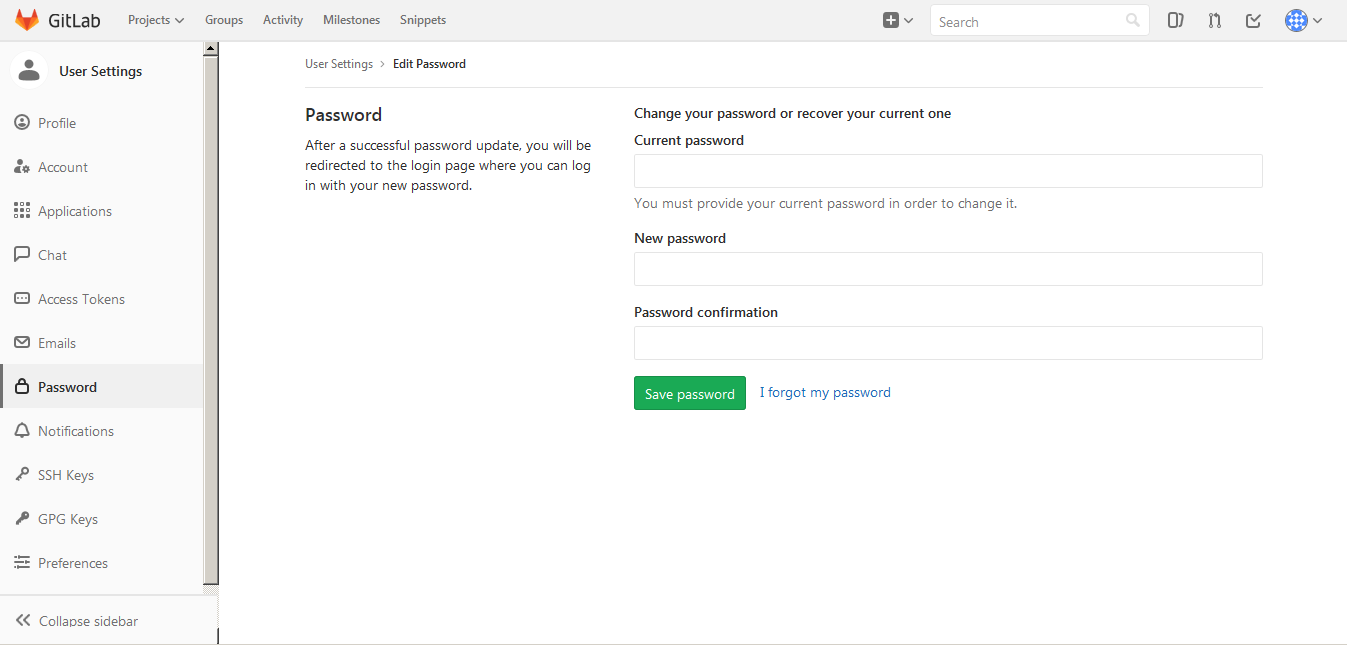Click the SSH Keys key icon

tap(22, 475)
